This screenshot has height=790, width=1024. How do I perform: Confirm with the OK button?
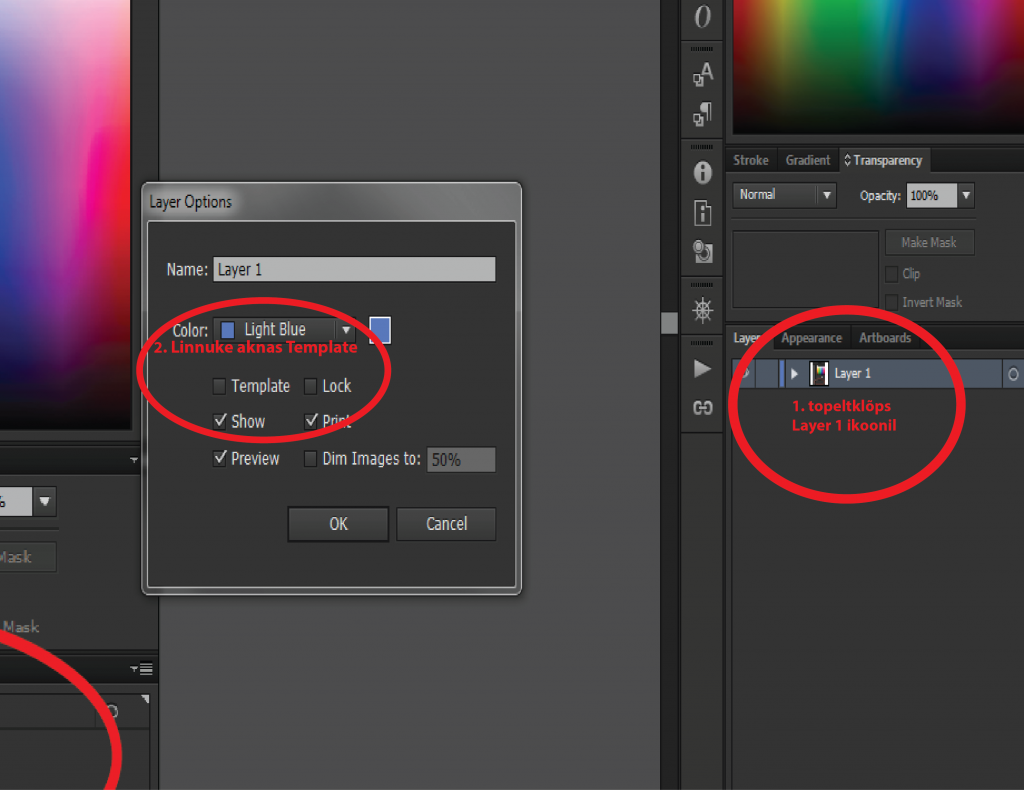pos(338,524)
